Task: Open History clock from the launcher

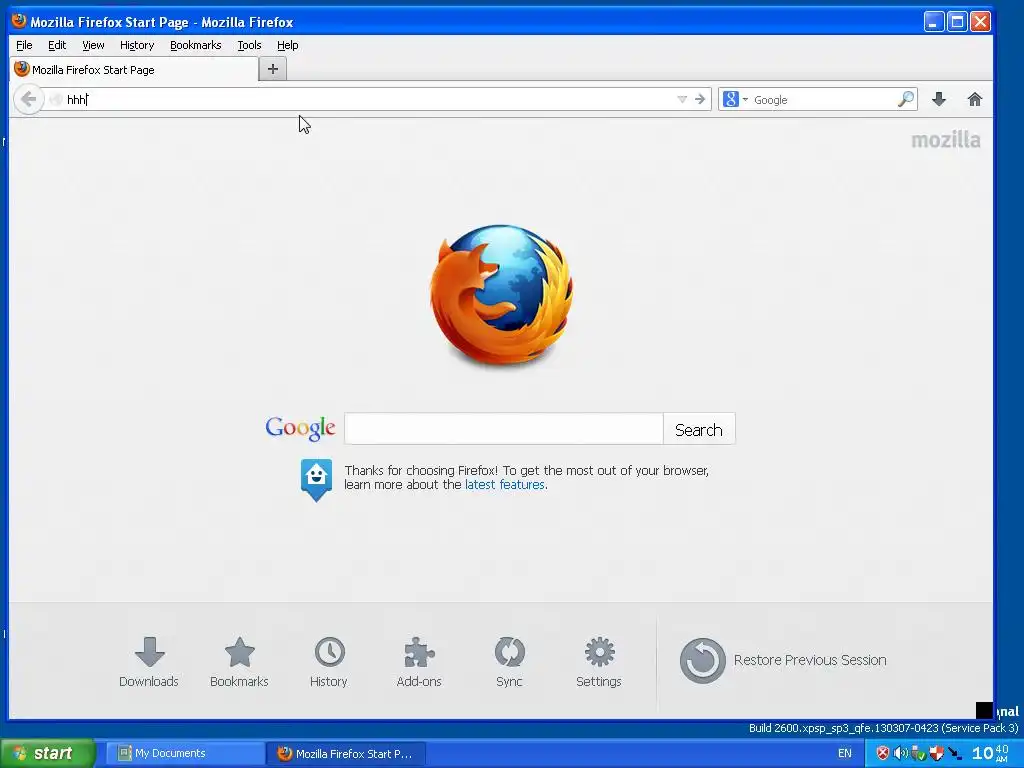Action: (x=328, y=662)
